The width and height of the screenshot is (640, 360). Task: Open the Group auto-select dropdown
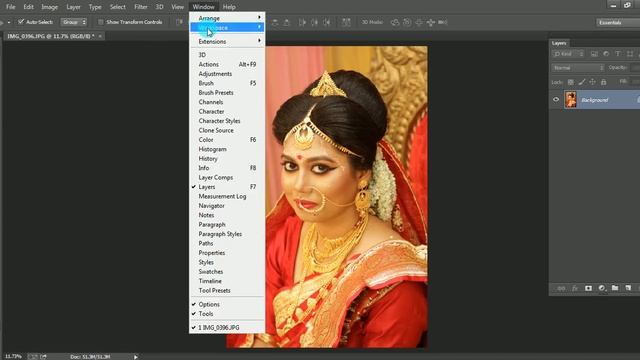click(74, 22)
